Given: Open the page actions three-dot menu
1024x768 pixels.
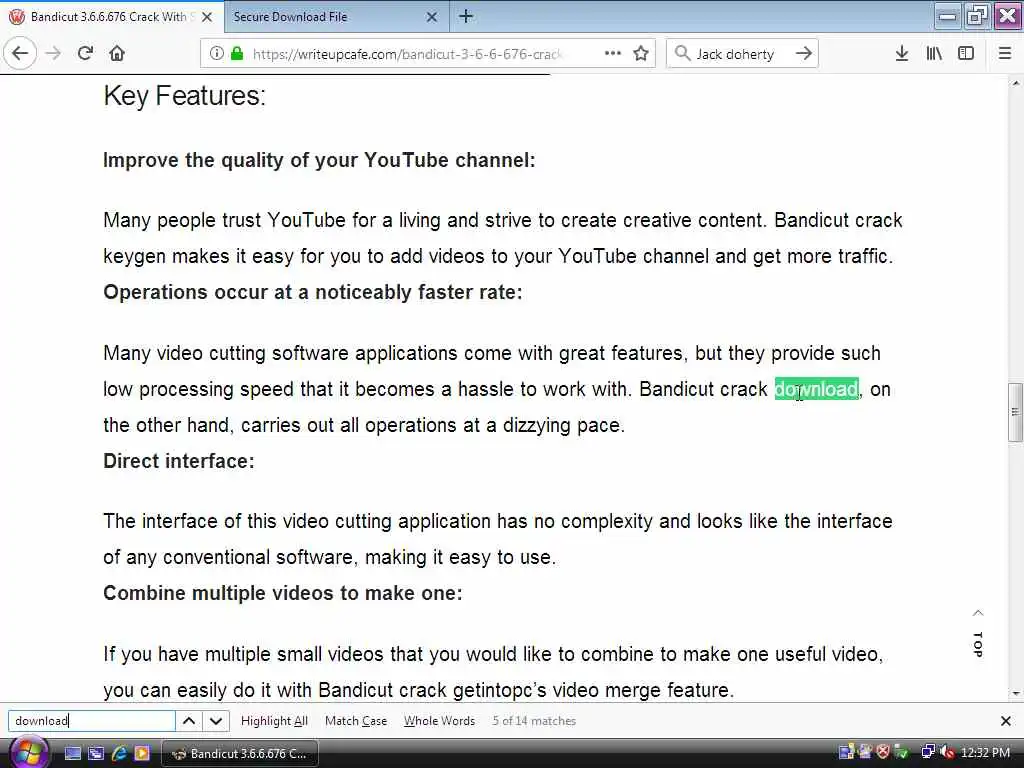Looking at the screenshot, I should (613, 54).
